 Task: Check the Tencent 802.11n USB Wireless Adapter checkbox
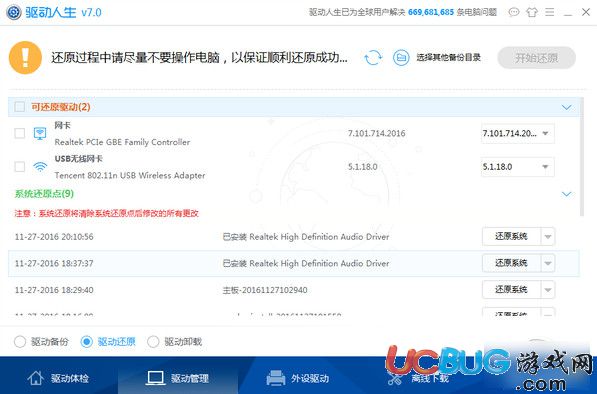click(x=19, y=166)
